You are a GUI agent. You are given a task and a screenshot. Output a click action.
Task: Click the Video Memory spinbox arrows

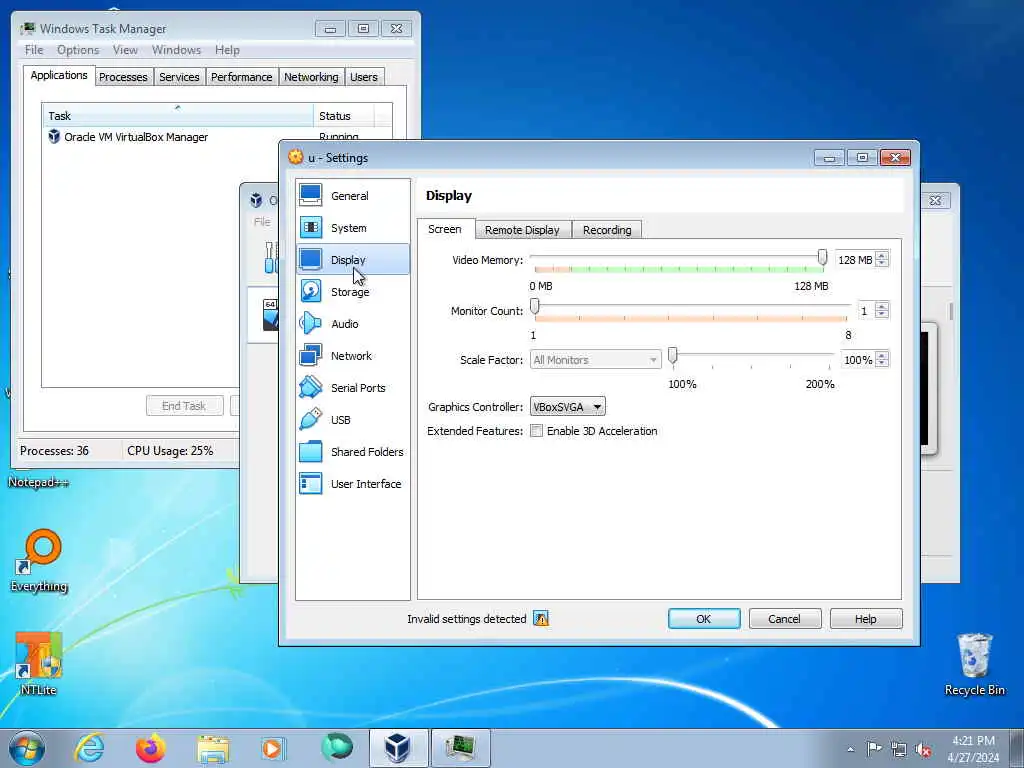882,259
